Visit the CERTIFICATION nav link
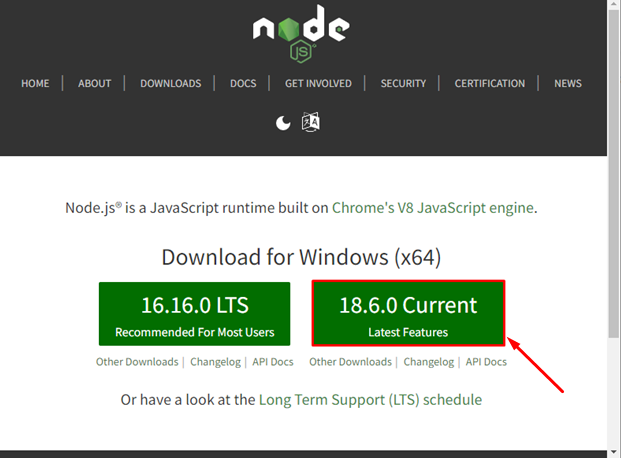This screenshot has width=621, height=458. (x=490, y=84)
